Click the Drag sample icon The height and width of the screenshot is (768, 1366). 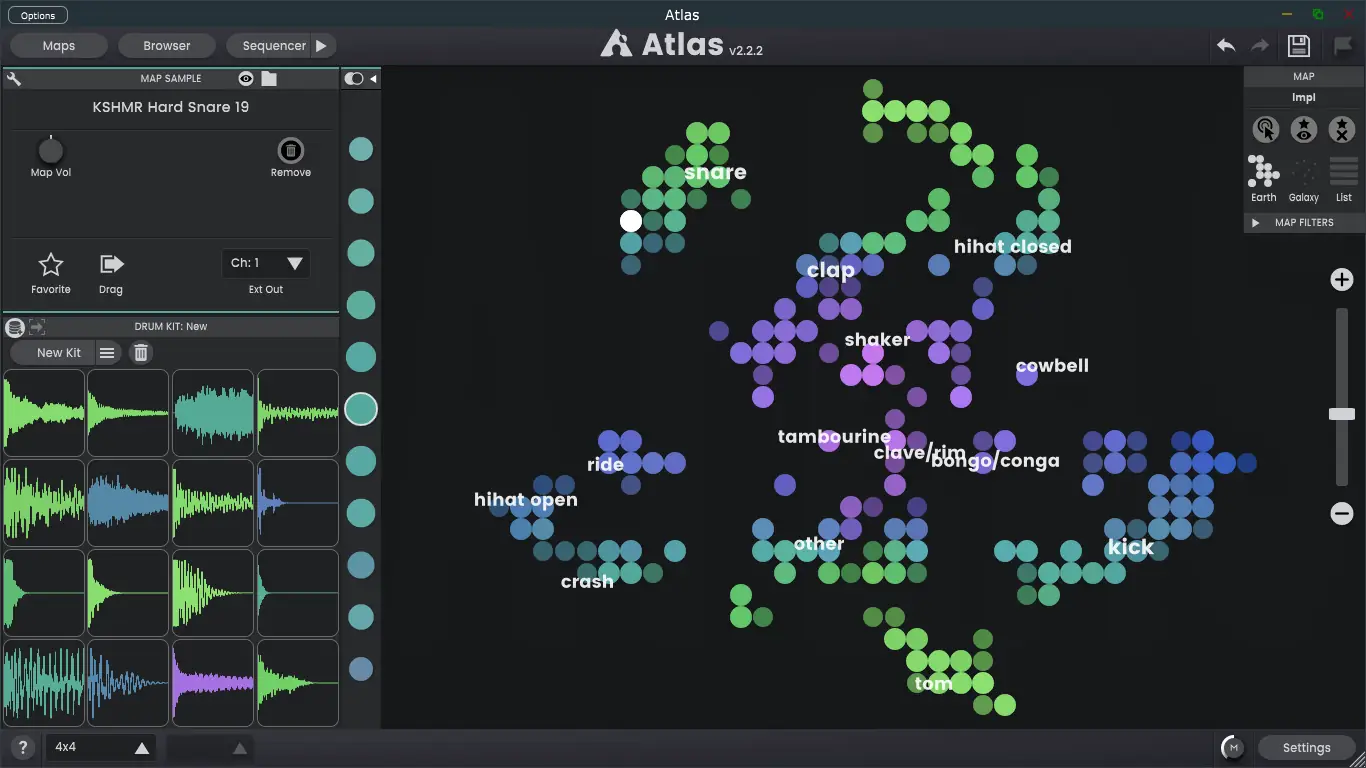[x=110, y=263]
